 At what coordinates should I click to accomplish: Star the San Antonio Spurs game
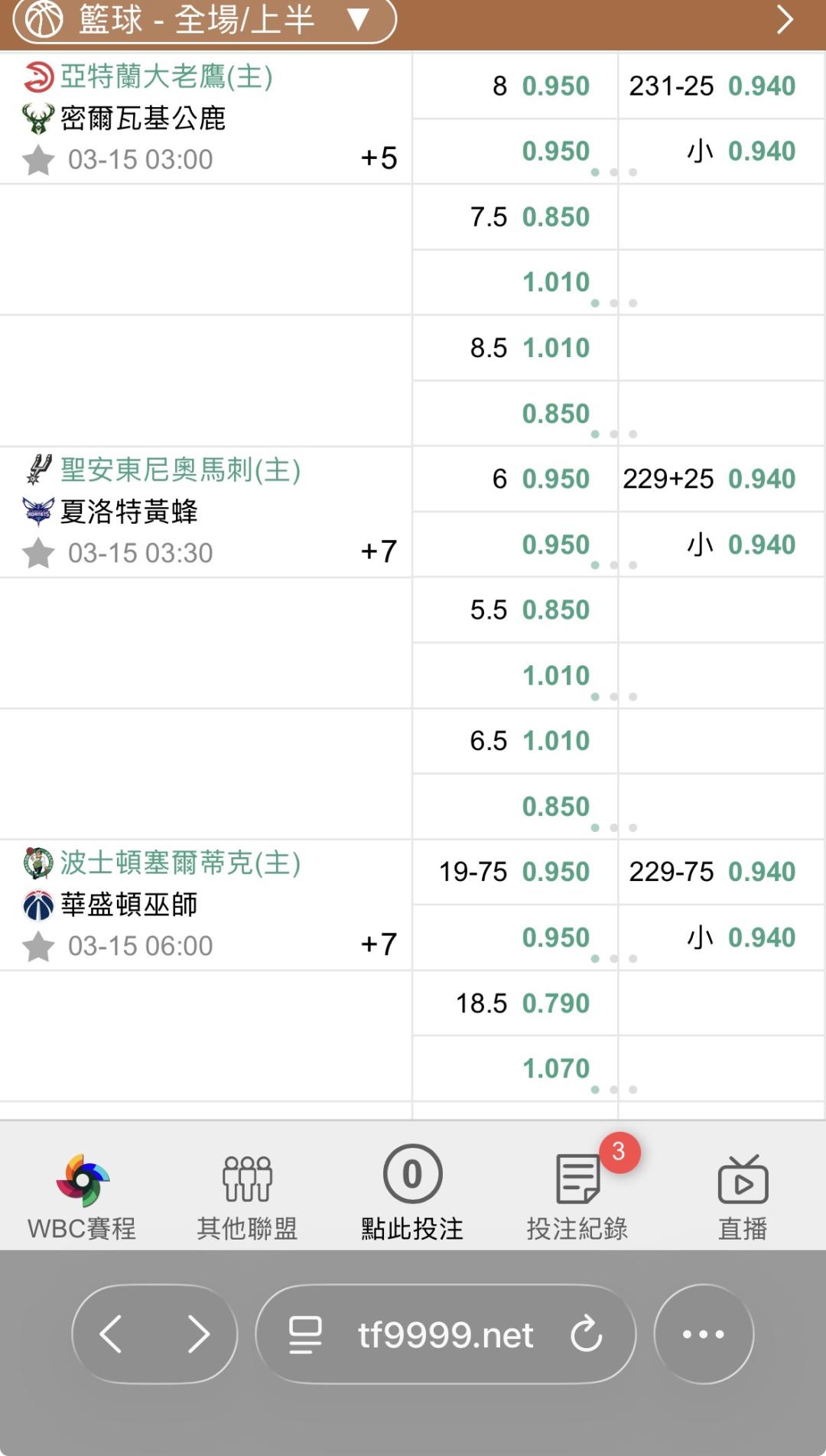point(38,553)
